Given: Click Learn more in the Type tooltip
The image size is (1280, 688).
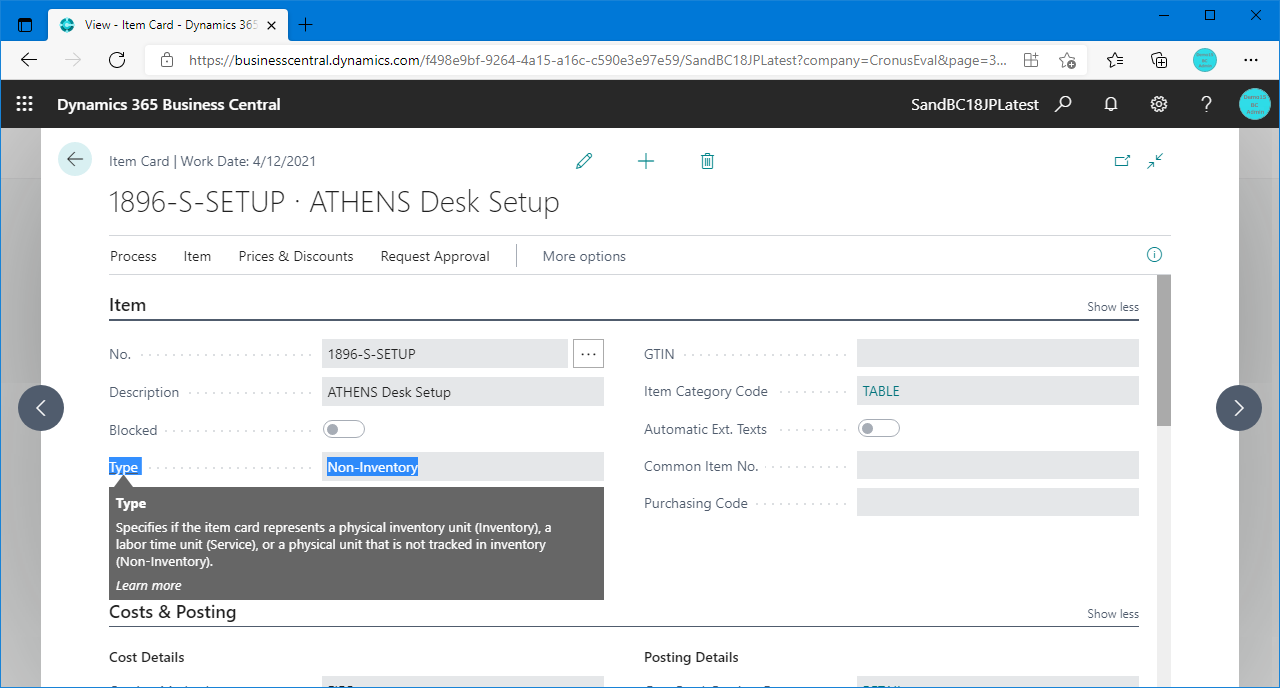Looking at the screenshot, I should coord(148,585).
